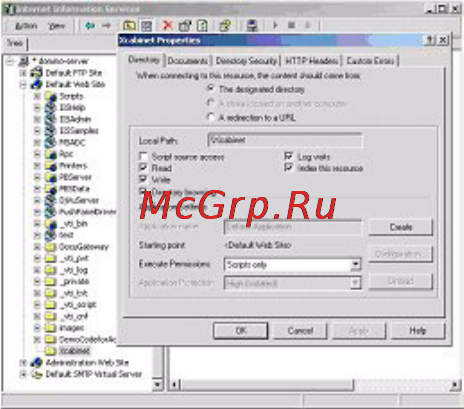Click the IISHelp tree node icon
Image resolution: width=464 pixels, height=409 pixels.
(51, 107)
